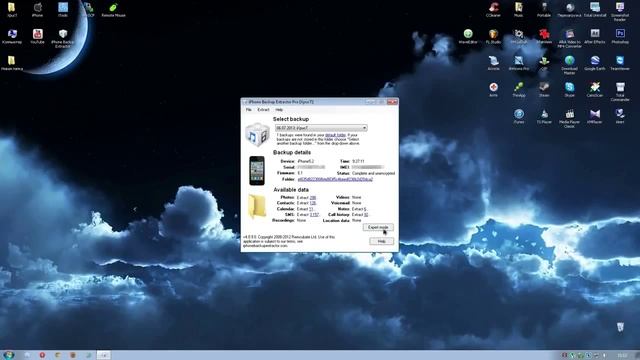The image size is (640, 360).
Task: Launch Photoshop desktop icon
Action: pos(620,36)
